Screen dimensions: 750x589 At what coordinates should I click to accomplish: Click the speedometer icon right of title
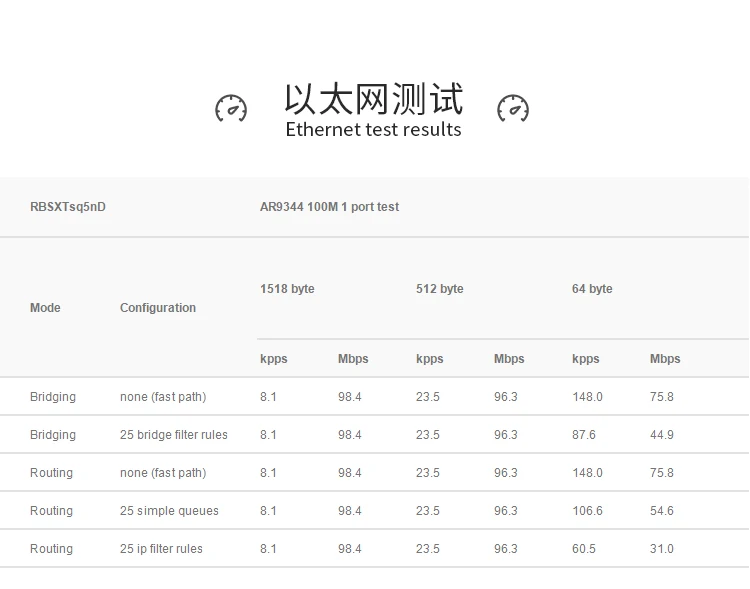(513, 108)
